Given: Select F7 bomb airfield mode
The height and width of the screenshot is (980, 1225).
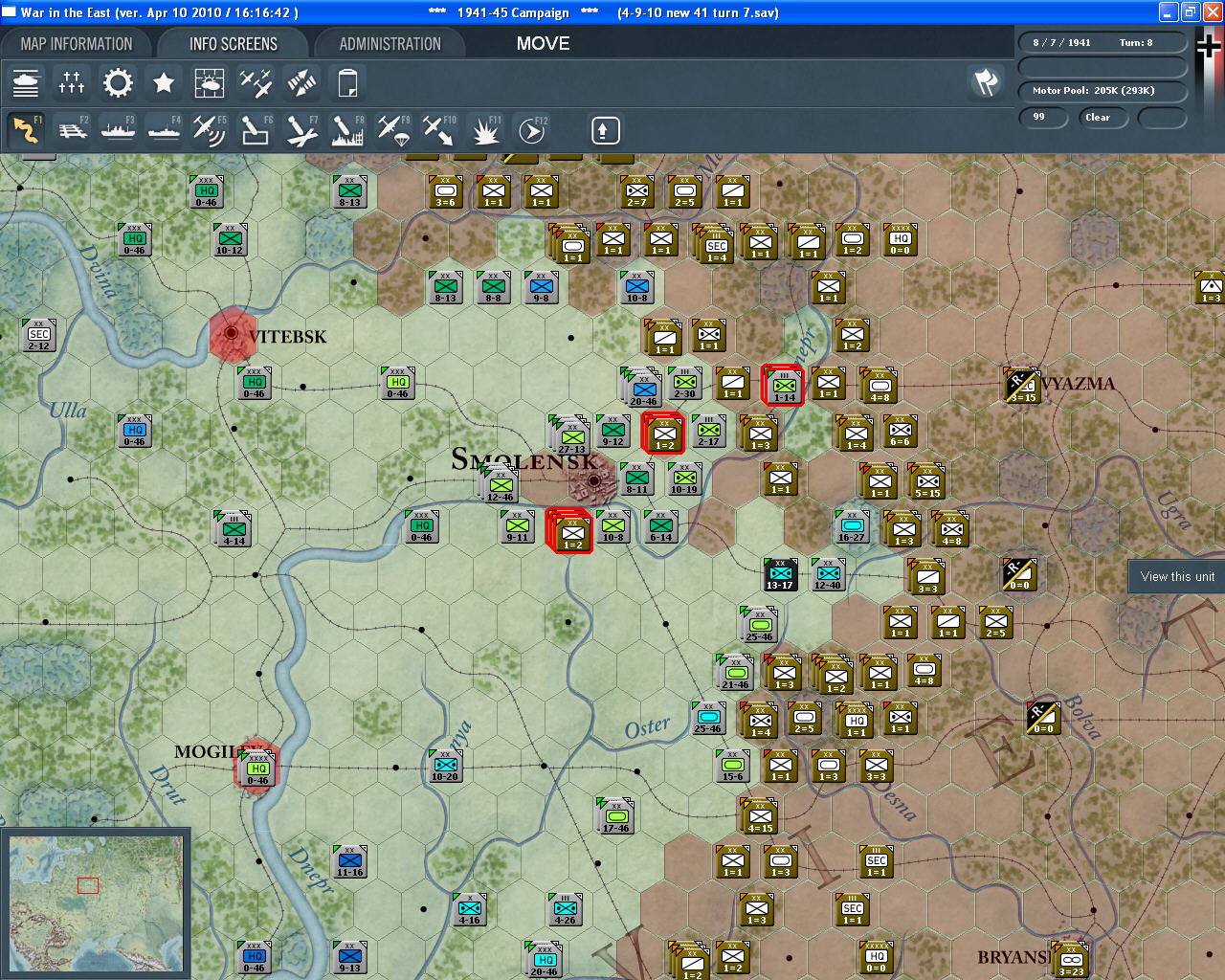Looking at the screenshot, I should click(301, 130).
